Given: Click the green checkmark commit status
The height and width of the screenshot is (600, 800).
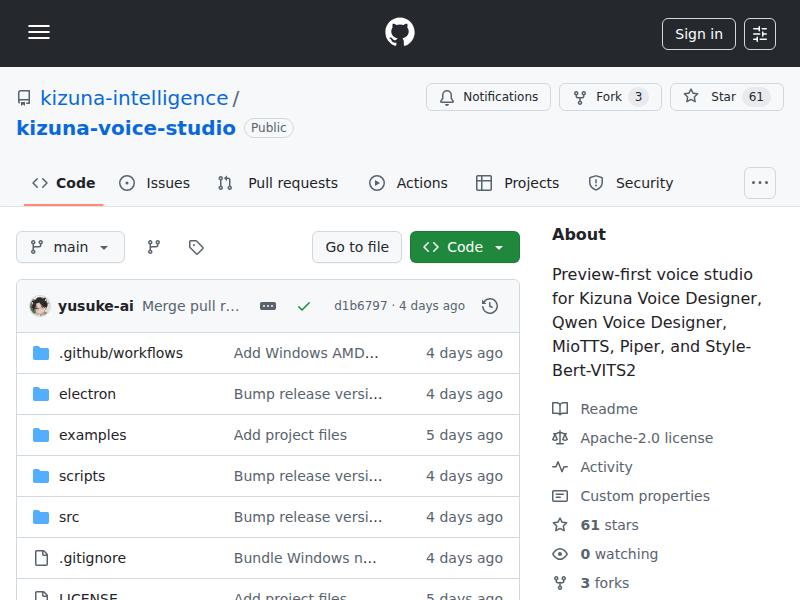Looking at the screenshot, I should pyautogui.click(x=304, y=306).
